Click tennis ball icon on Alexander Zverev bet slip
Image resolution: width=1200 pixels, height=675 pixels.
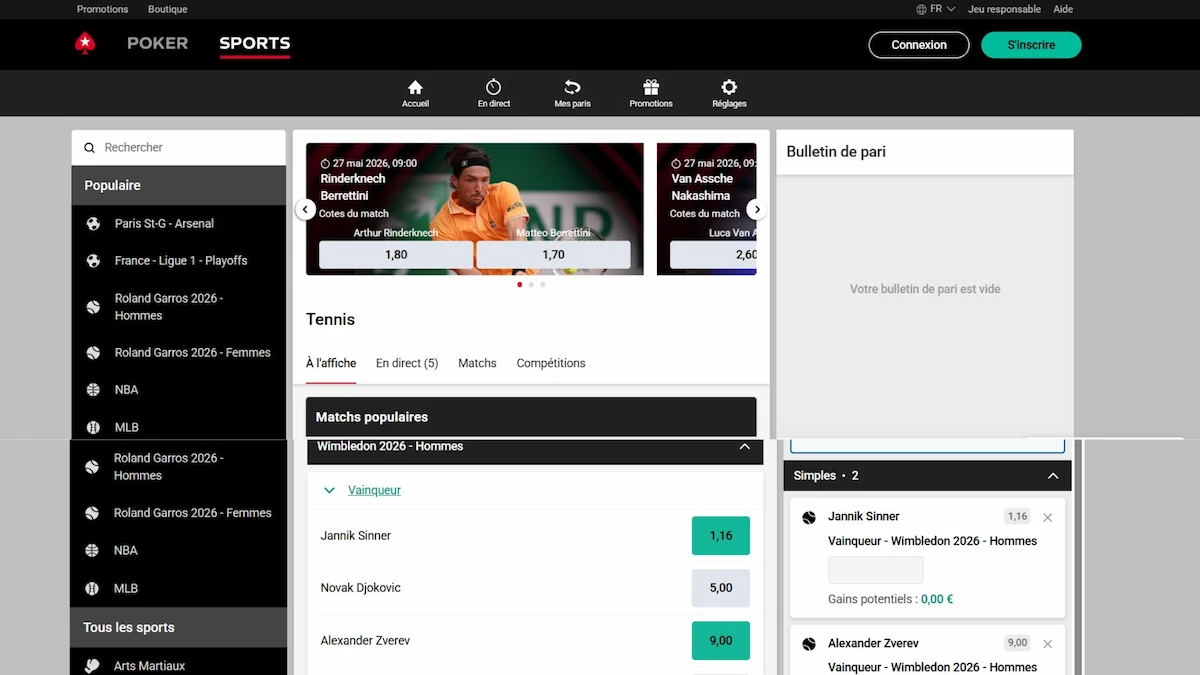(x=809, y=644)
